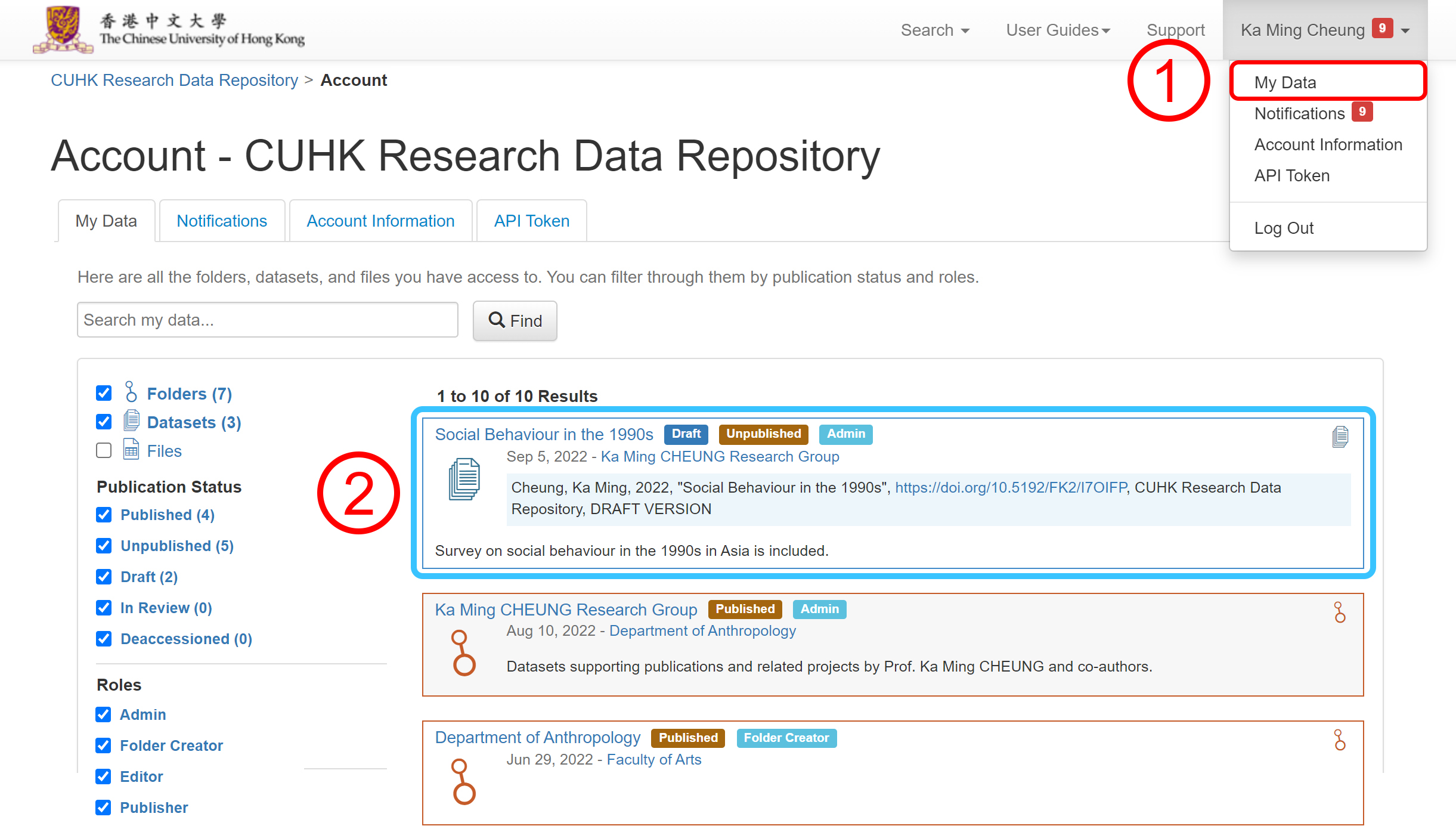Select API Token from the dropdown menu
The height and width of the screenshot is (829, 1456).
point(1328,175)
